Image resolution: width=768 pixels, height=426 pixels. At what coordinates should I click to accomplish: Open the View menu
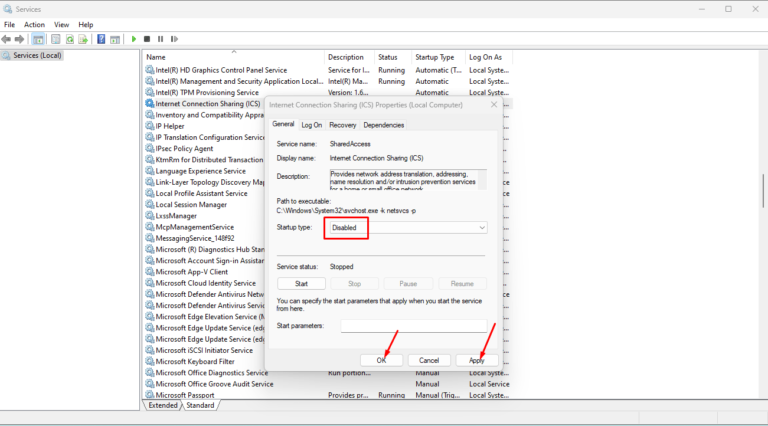coord(61,24)
